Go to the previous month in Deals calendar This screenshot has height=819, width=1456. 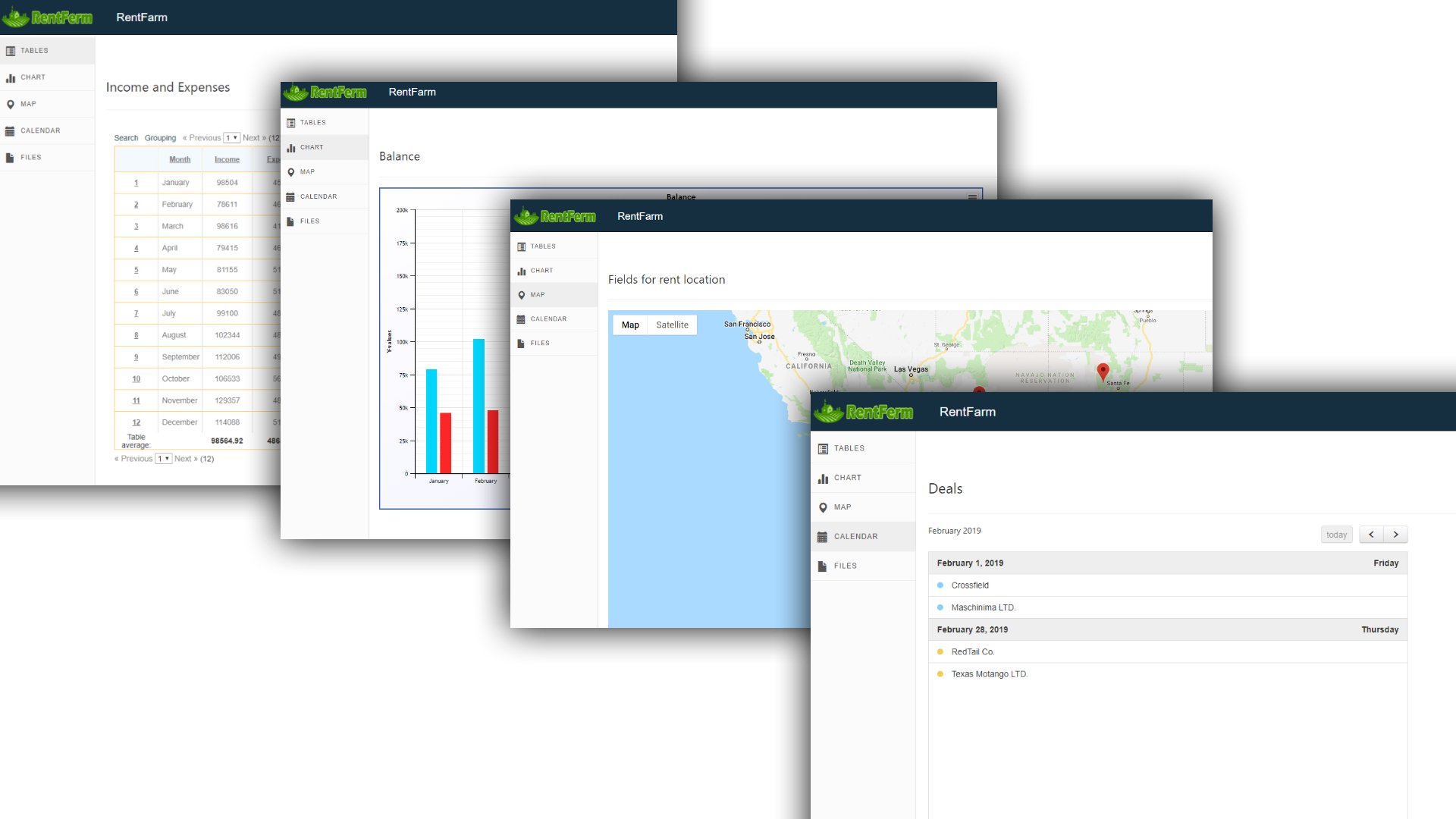1371,535
